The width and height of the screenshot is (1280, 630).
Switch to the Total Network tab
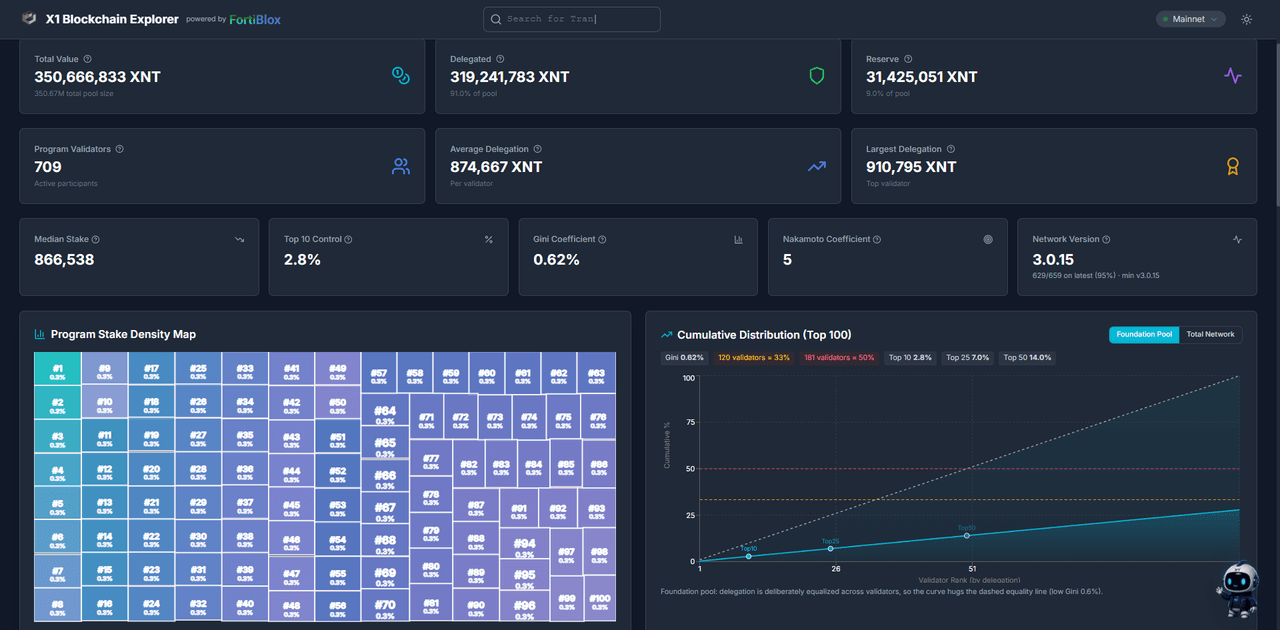click(1210, 334)
